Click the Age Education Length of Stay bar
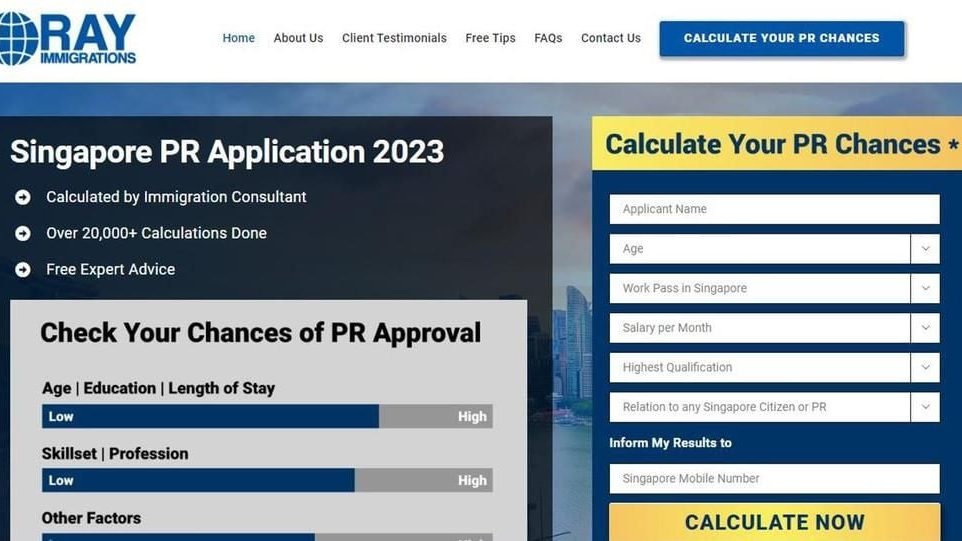The image size is (962, 541). [x=267, y=416]
